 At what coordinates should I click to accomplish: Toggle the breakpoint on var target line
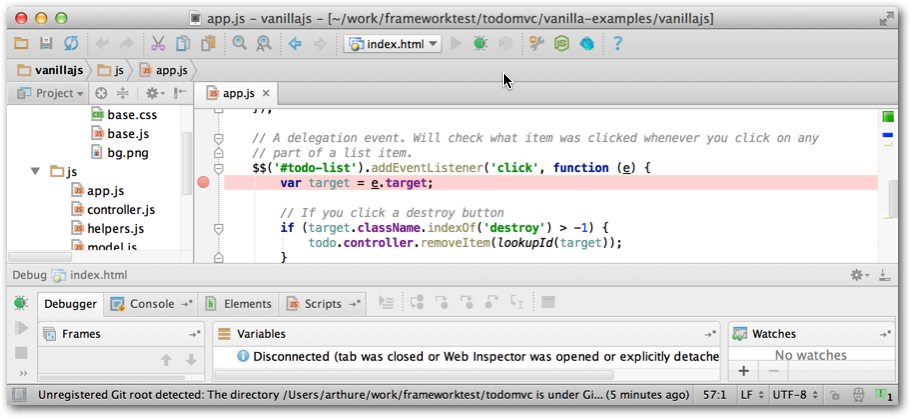pos(204,182)
